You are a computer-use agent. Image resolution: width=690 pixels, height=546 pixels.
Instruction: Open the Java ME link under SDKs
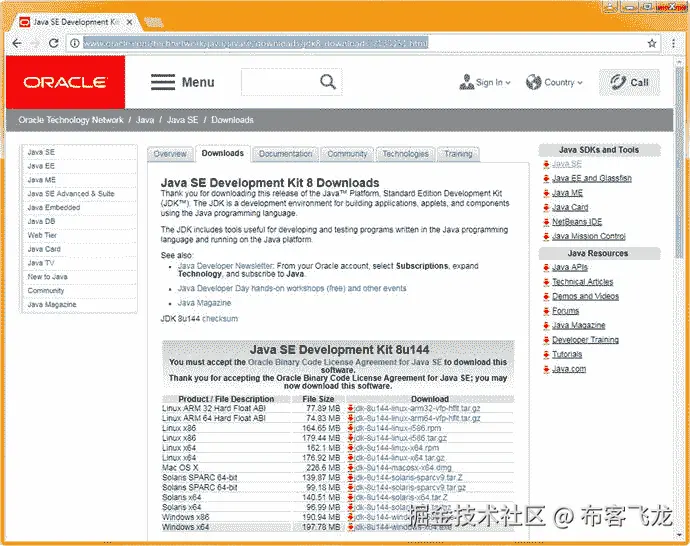[567, 193]
